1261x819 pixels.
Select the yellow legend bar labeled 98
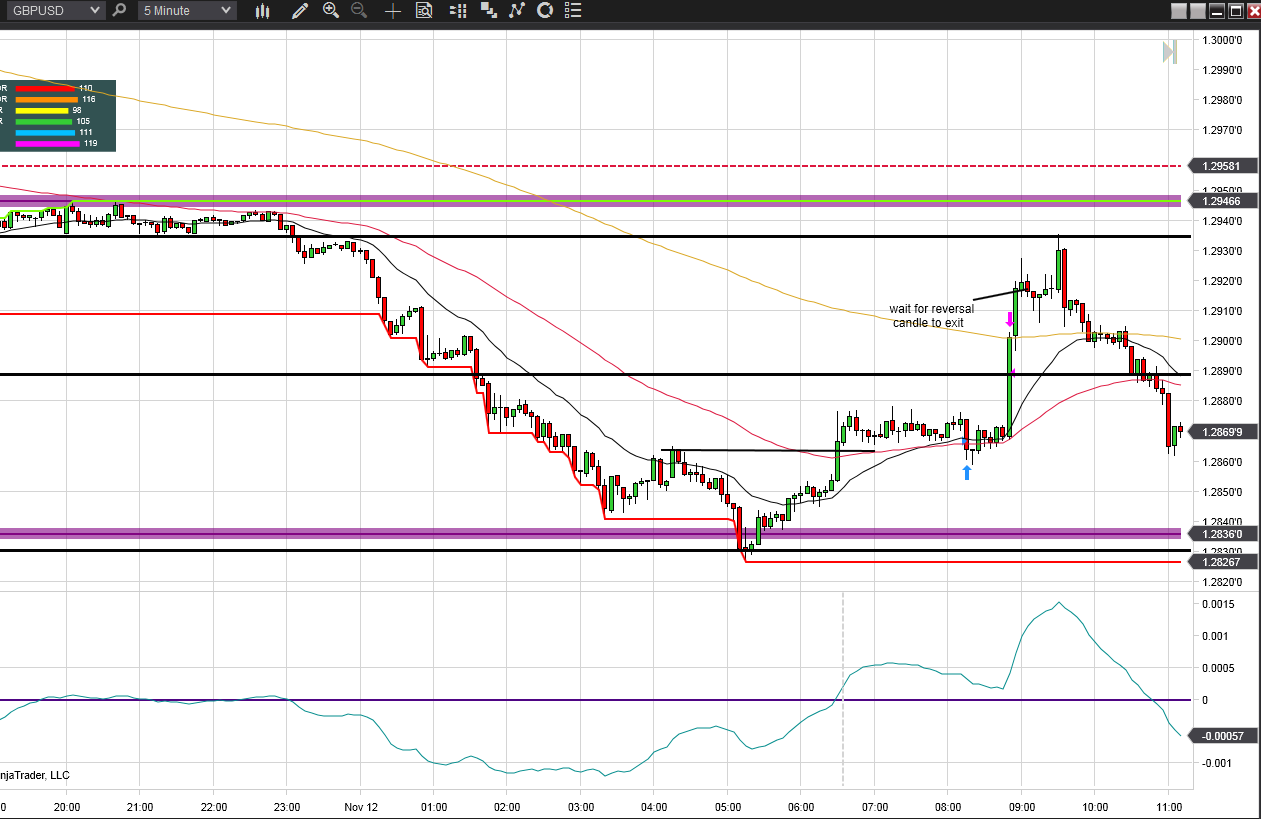(43, 110)
